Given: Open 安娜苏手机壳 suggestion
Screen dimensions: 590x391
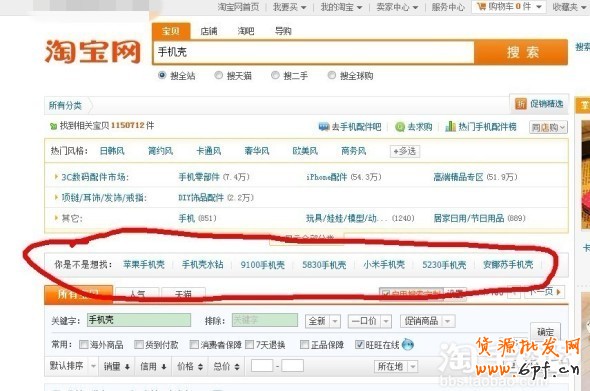Looking at the screenshot, I should coord(508,265).
